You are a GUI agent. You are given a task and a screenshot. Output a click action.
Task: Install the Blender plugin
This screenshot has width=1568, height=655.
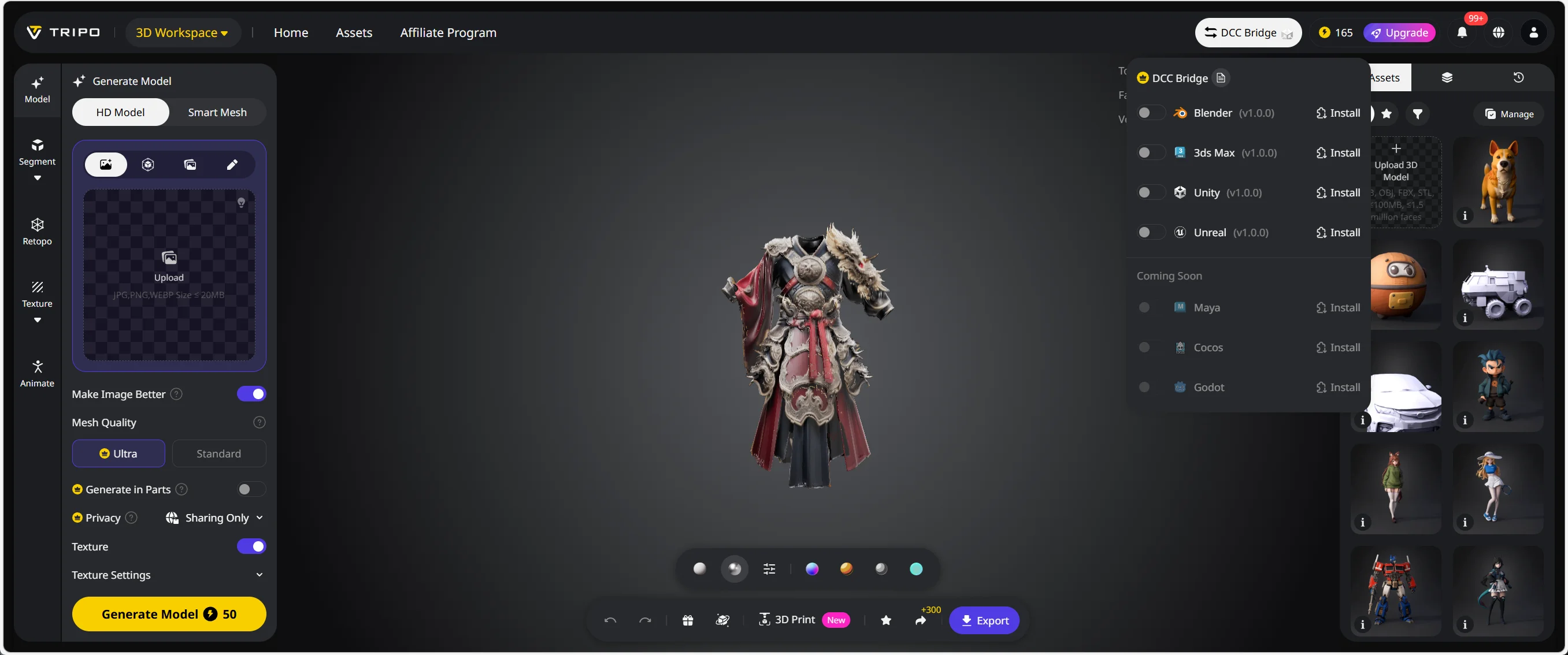tap(1338, 113)
